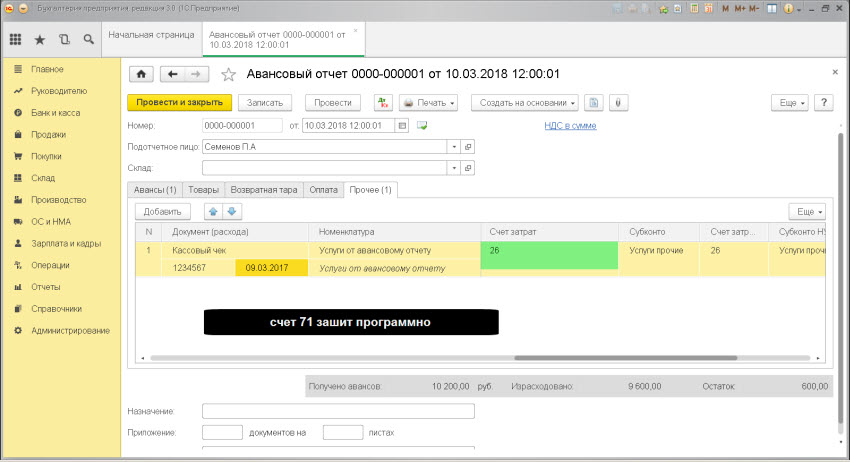The height and width of the screenshot is (462, 850).
Task: Open calendar picker for document date
Action: (402, 126)
